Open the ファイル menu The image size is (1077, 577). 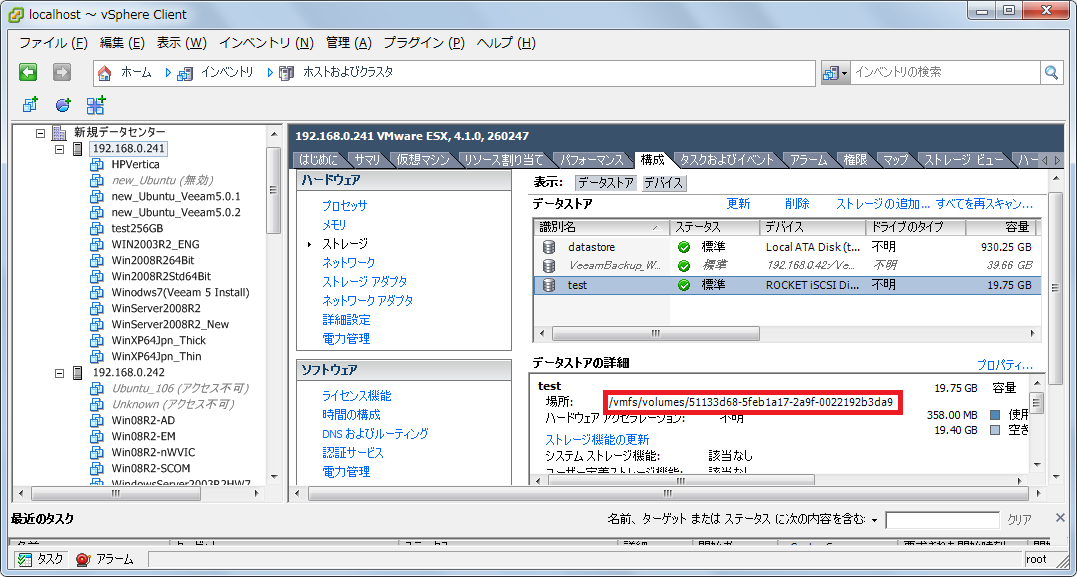tap(54, 43)
